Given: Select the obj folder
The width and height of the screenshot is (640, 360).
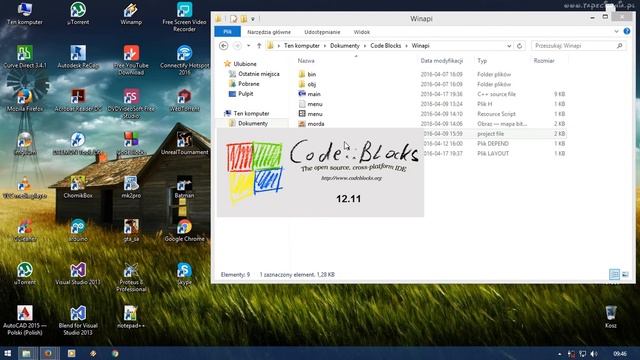Looking at the screenshot, I should (312, 84).
